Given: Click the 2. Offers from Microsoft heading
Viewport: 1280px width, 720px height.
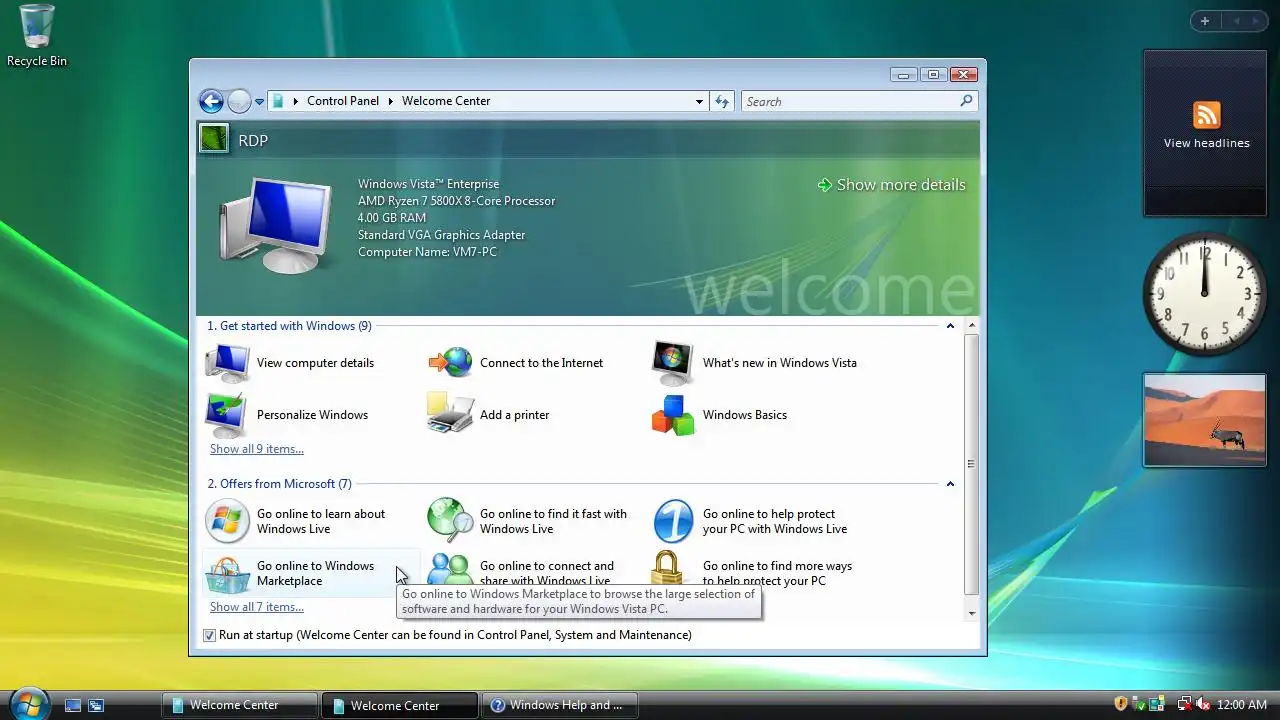Looking at the screenshot, I should [279, 484].
